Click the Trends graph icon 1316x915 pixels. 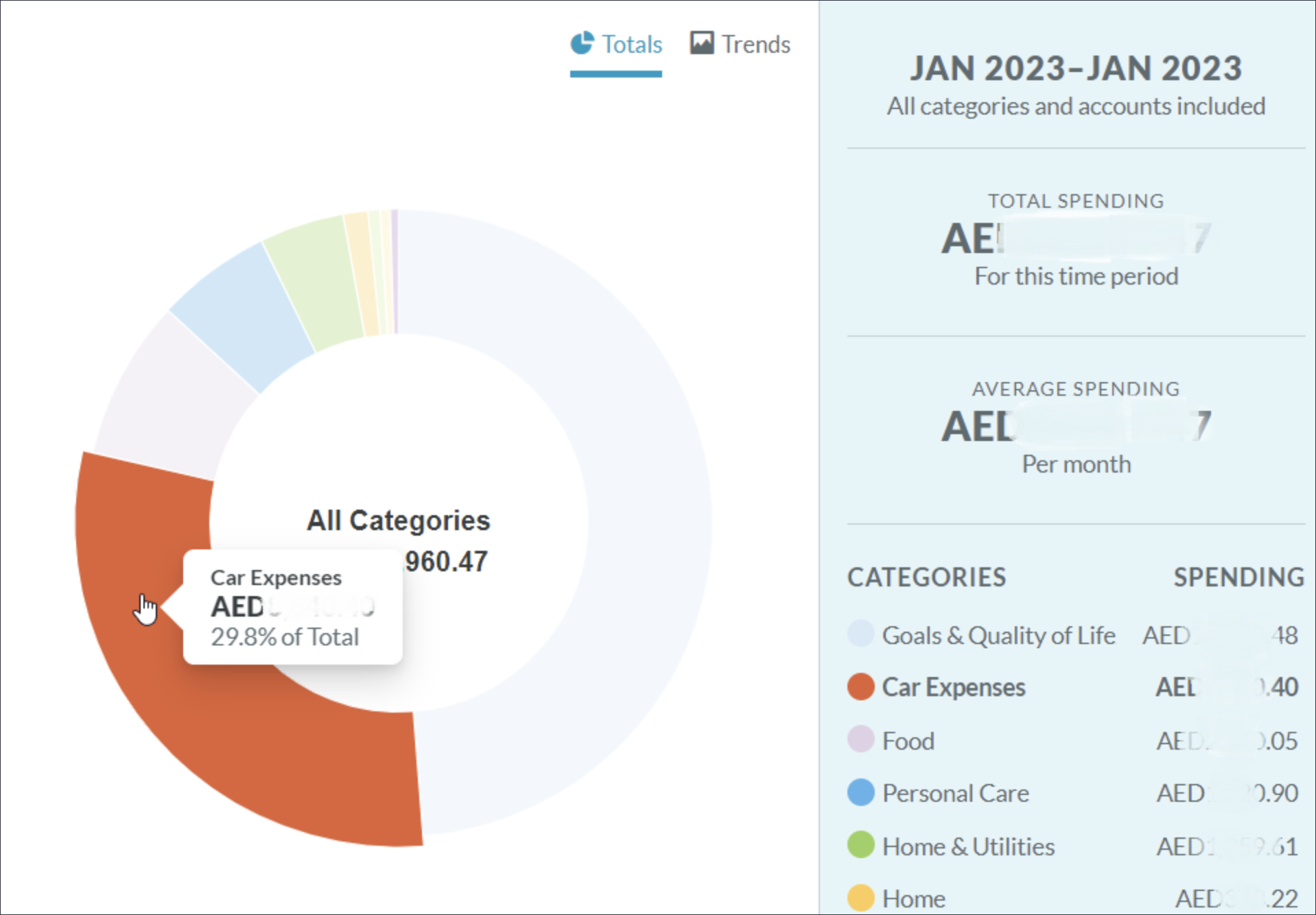tap(701, 43)
